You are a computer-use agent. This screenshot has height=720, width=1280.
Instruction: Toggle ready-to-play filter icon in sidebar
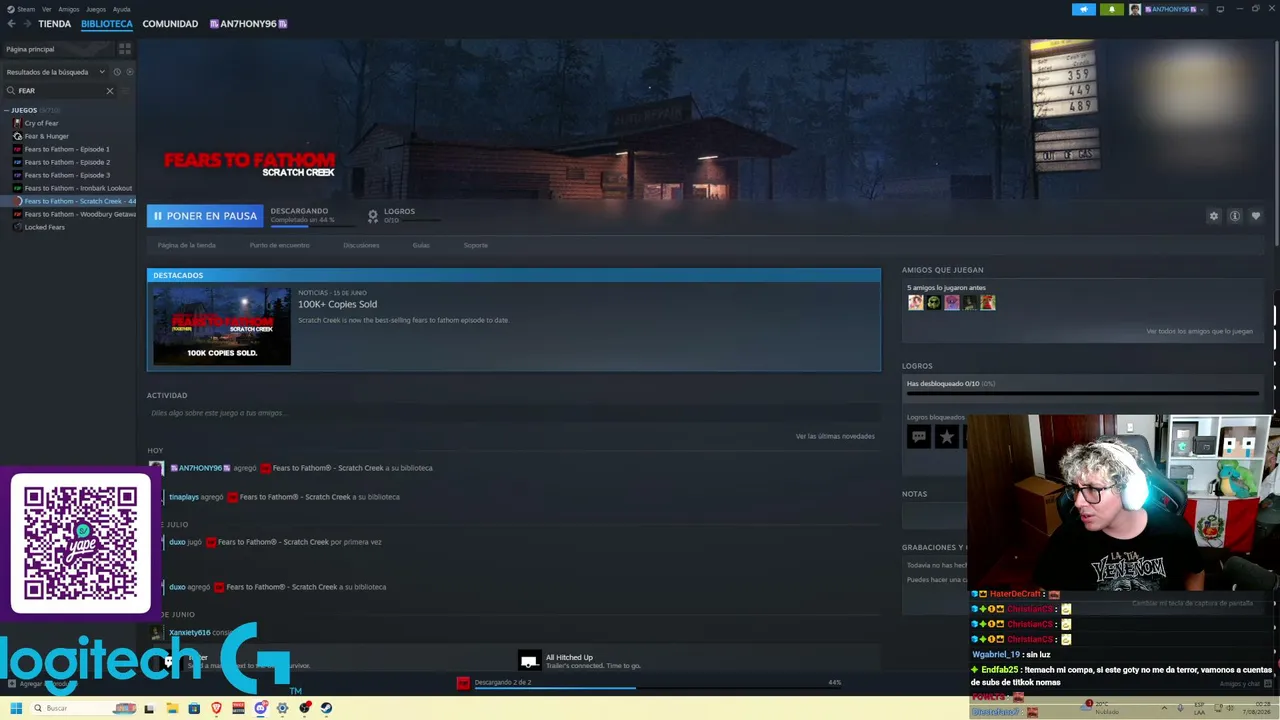click(x=129, y=72)
